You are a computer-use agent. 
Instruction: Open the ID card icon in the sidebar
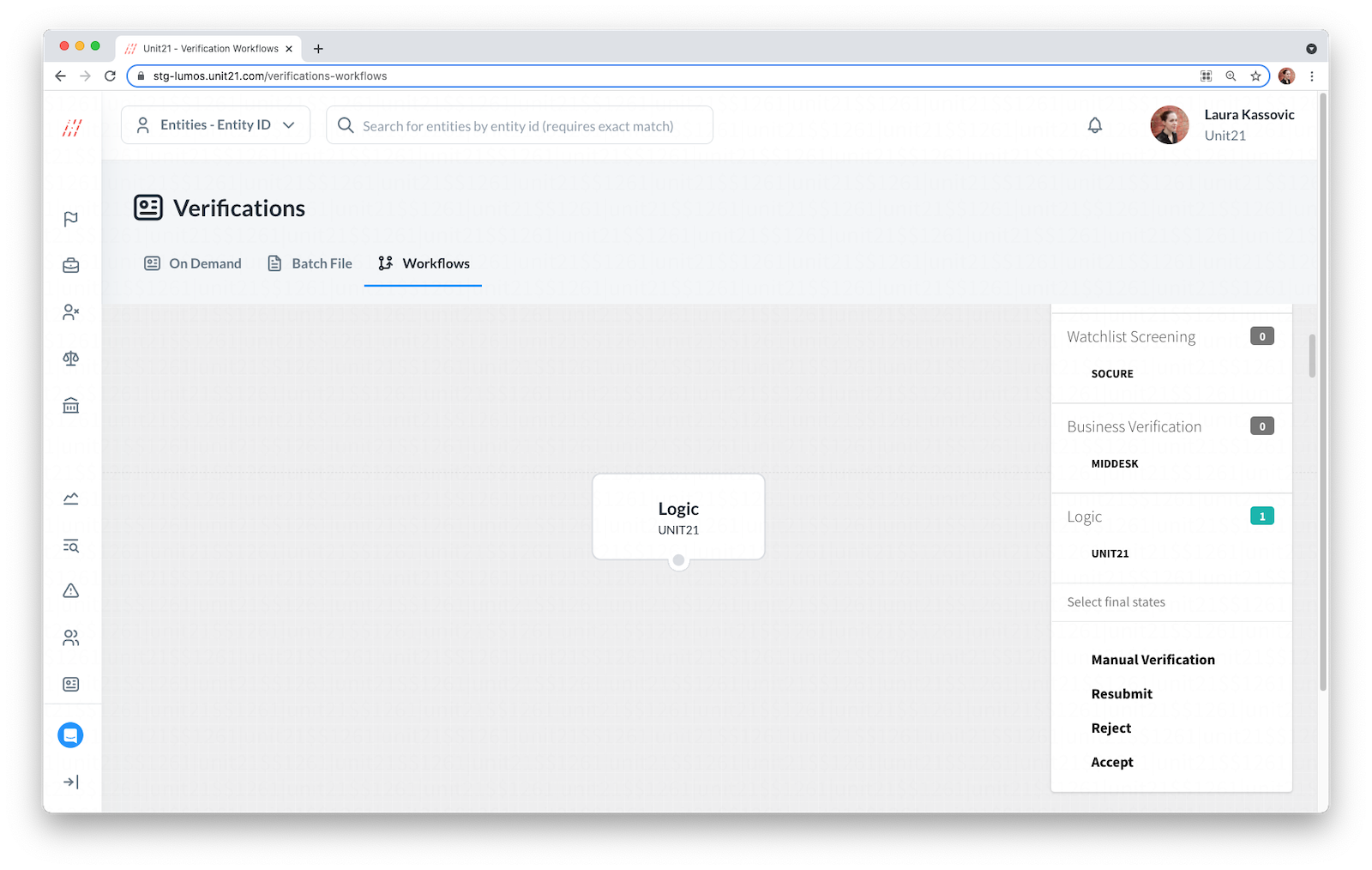coord(71,684)
